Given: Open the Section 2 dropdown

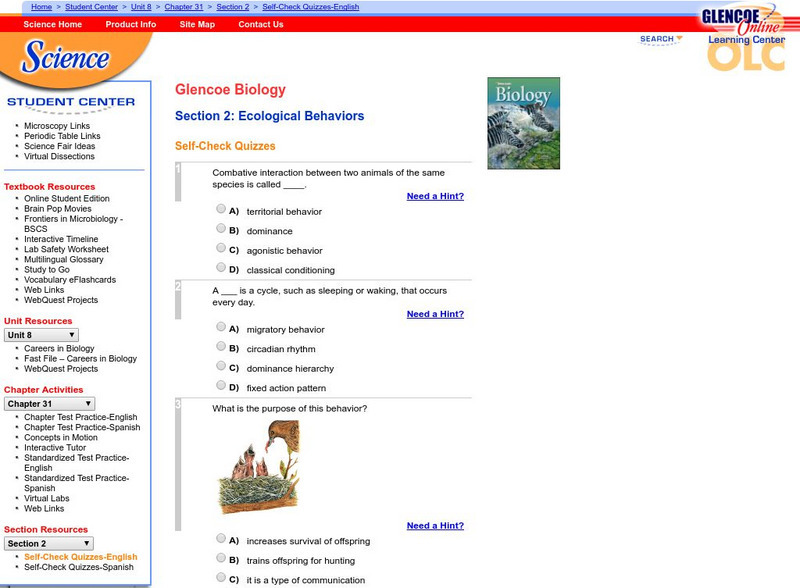Looking at the screenshot, I should pos(48,544).
